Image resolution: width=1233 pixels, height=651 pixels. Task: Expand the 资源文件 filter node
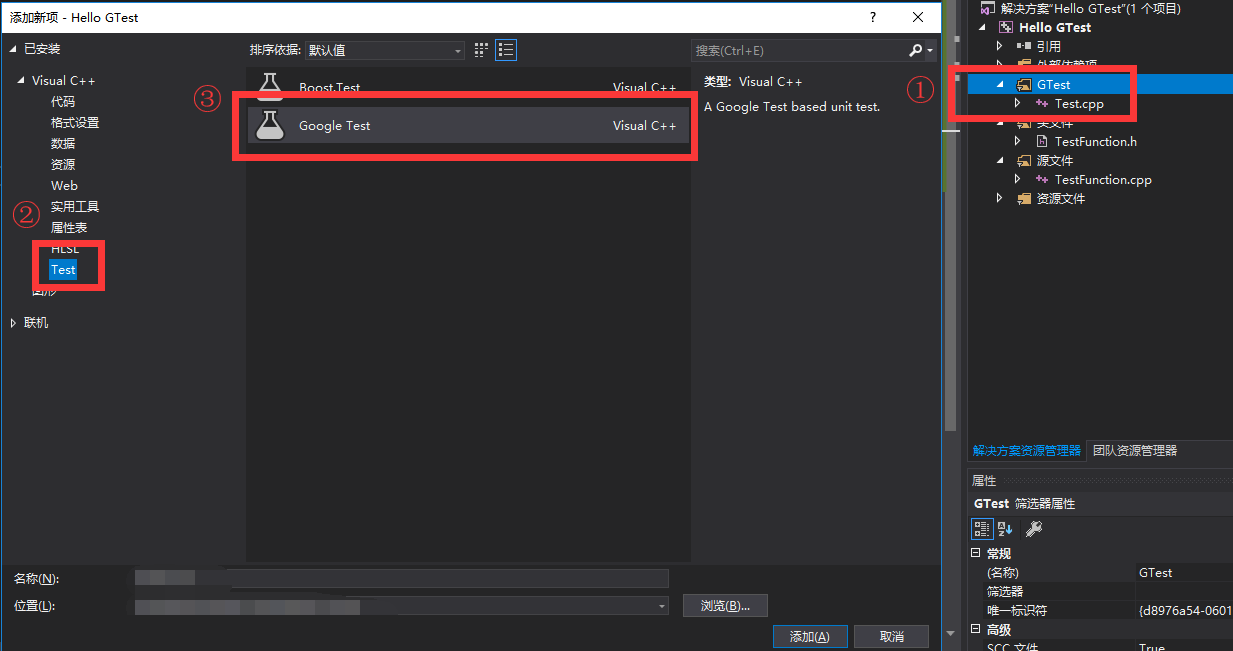click(x=999, y=198)
